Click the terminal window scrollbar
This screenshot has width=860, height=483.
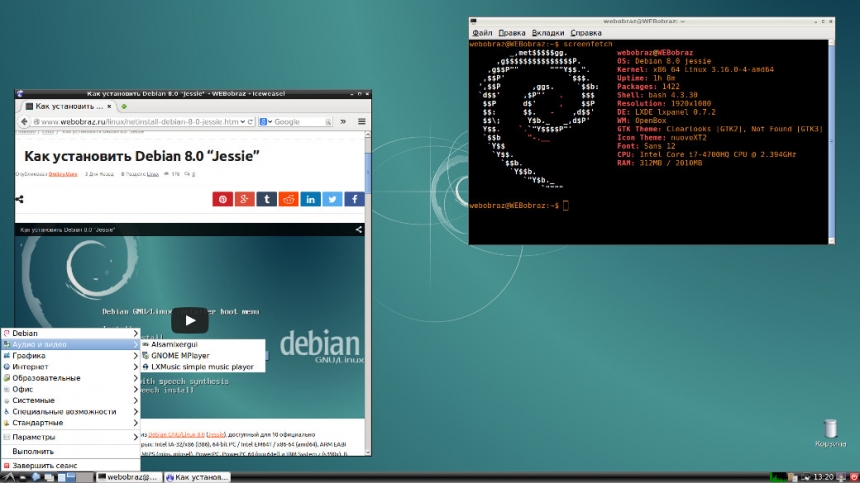831,141
